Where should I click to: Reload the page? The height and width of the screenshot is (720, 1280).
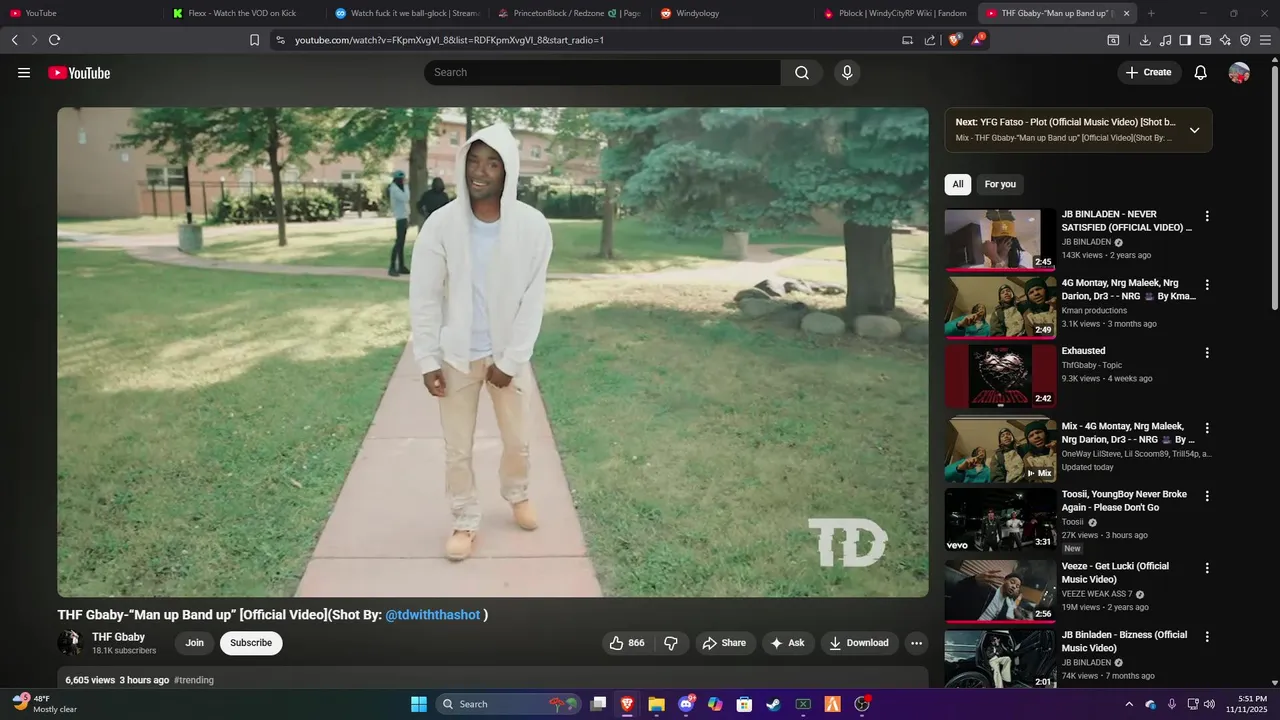54,40
